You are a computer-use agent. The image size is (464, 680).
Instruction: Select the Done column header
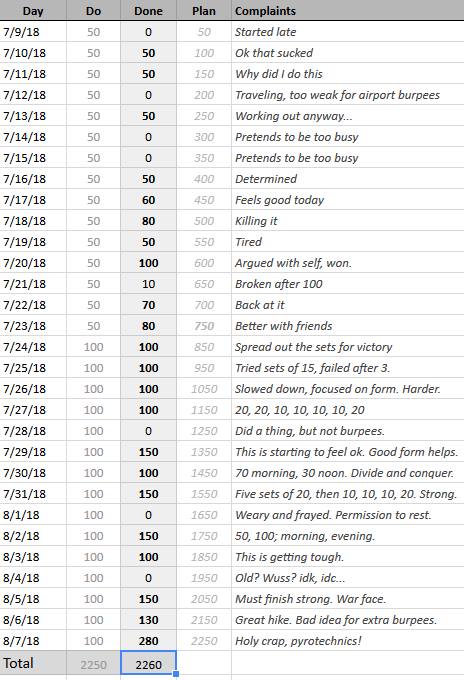tap(148, 10)
